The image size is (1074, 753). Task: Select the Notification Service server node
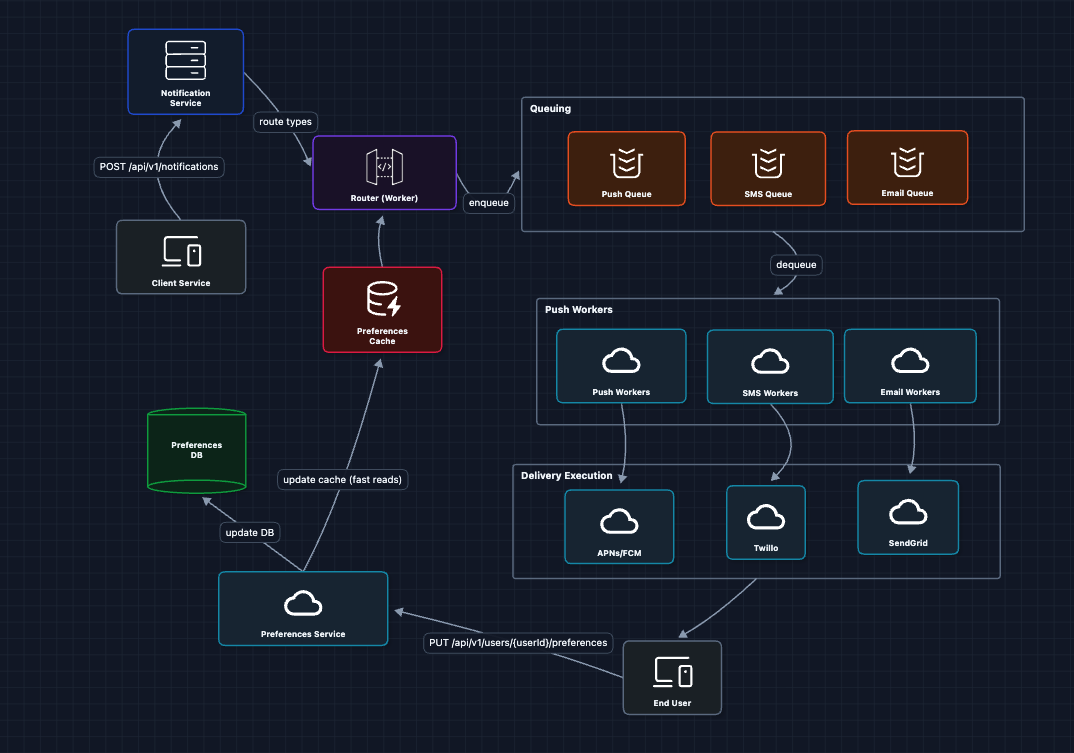[186, 70]
